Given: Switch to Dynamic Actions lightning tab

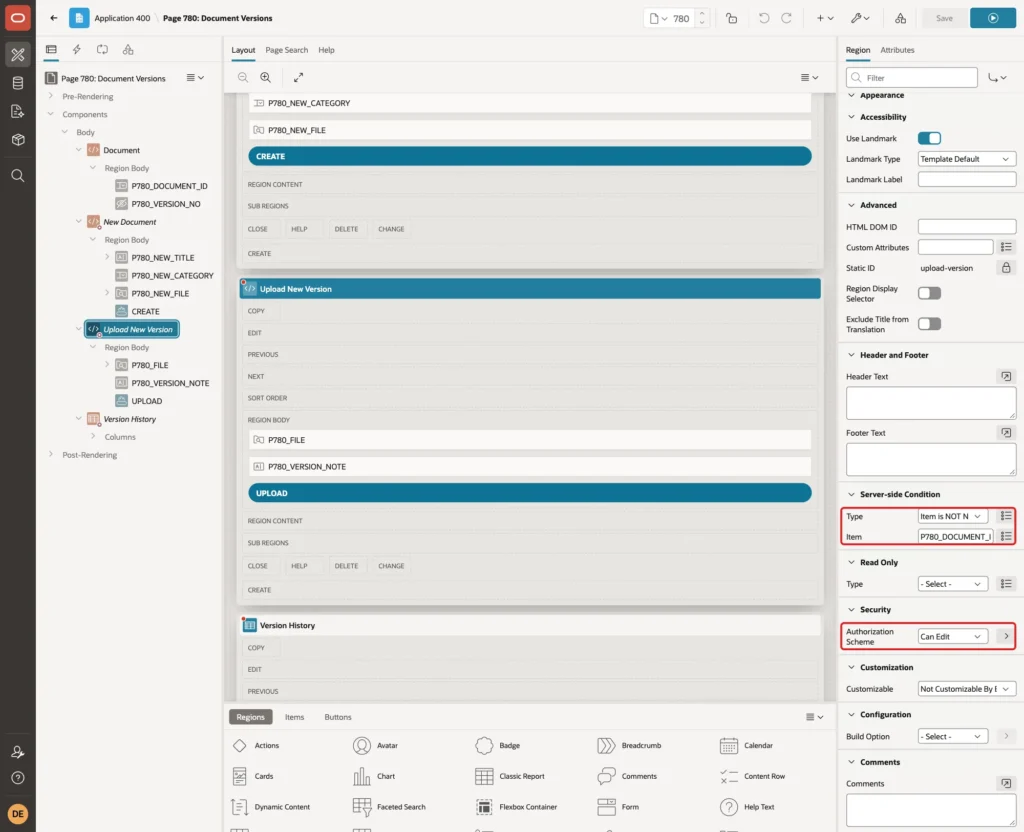Looking at the screenshot, I should click(76, 50).
